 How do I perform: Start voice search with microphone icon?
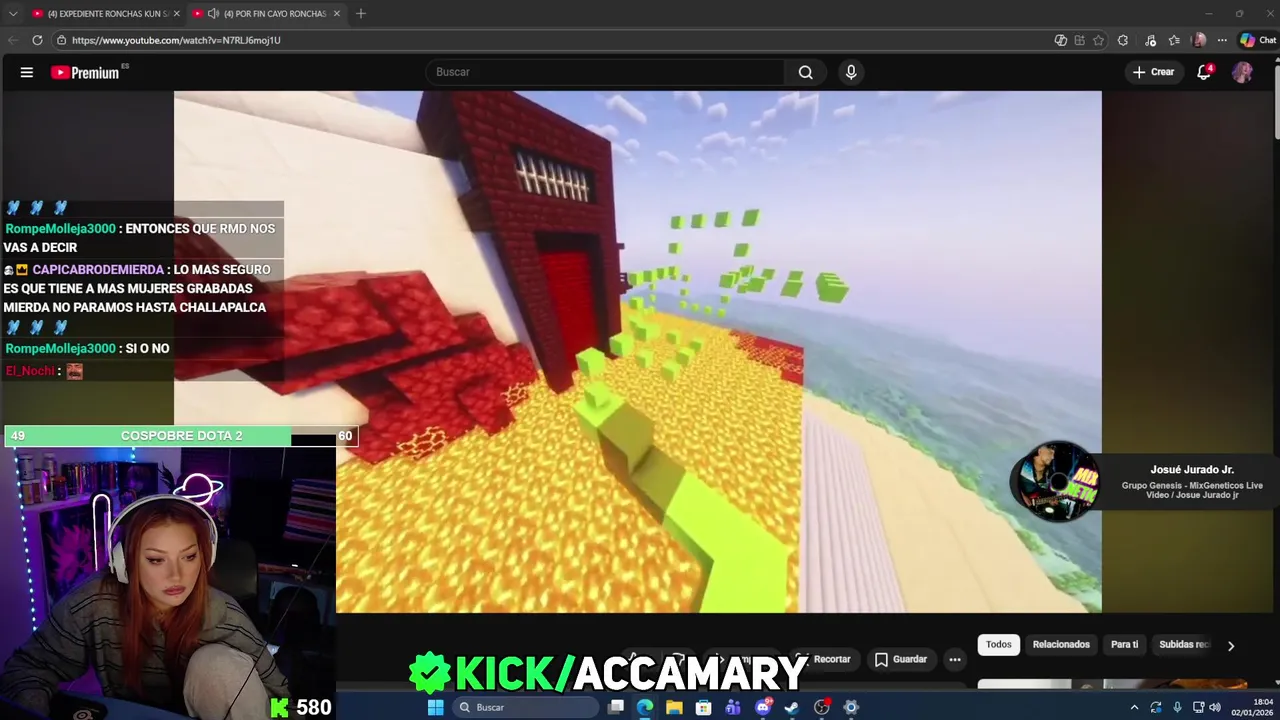point(851,72)
